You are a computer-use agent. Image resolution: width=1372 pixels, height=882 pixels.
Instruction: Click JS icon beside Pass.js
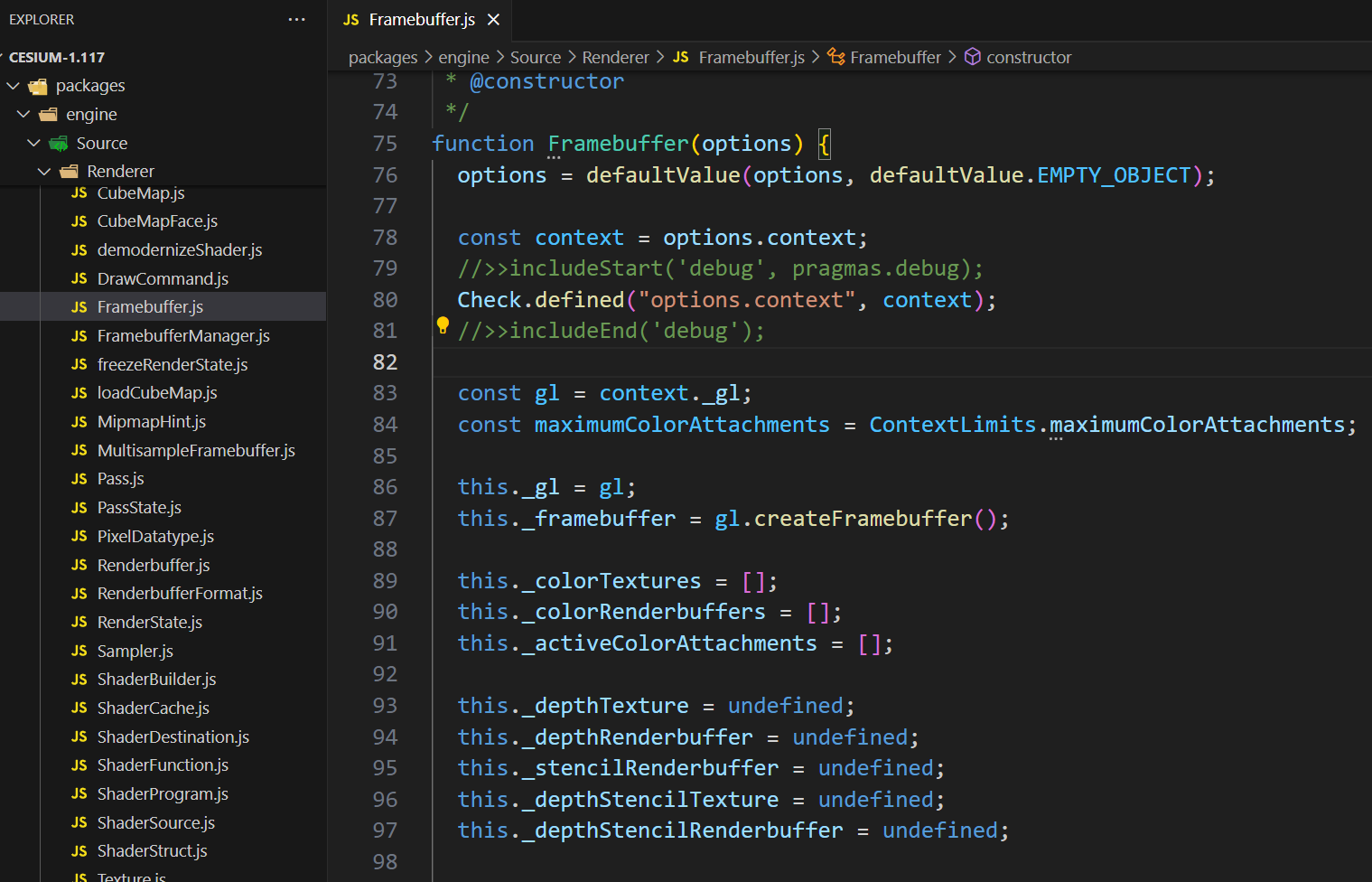[x=79, y=479]
